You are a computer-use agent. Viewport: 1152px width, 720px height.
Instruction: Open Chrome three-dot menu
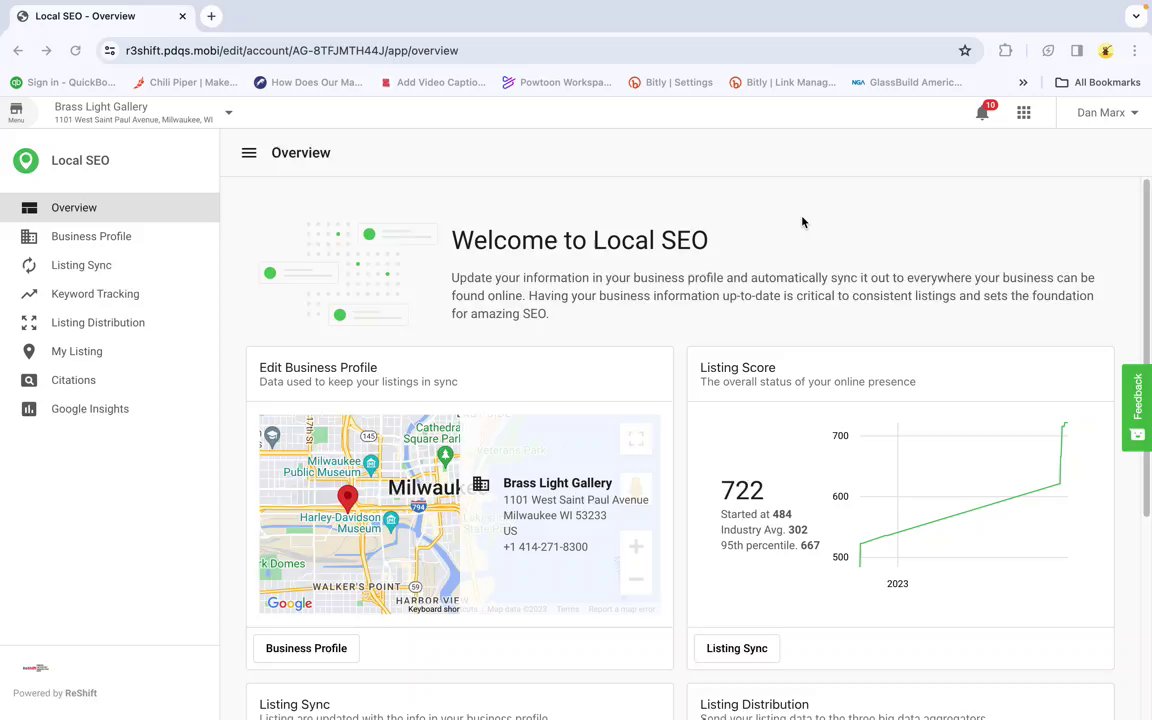(x=1134, y=51)
